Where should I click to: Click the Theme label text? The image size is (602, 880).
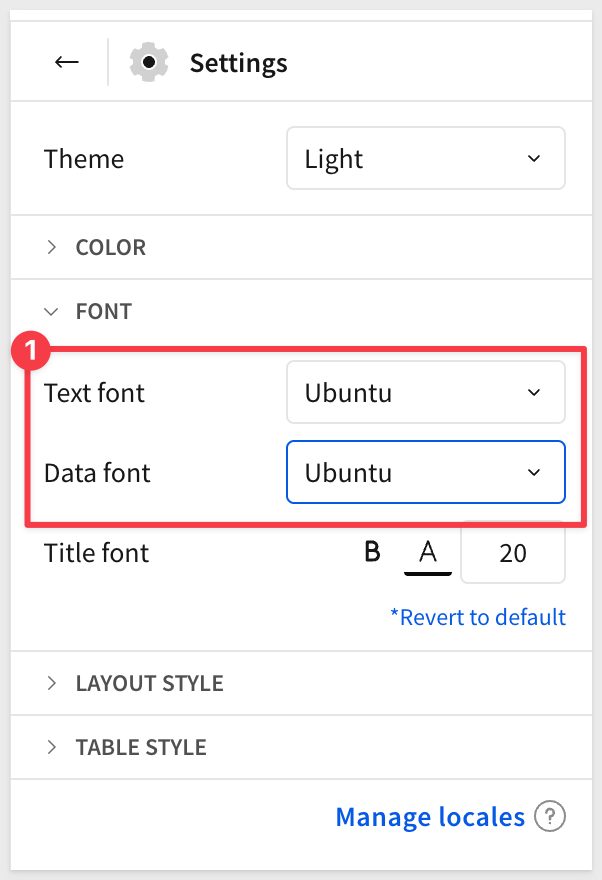[84, 159]
